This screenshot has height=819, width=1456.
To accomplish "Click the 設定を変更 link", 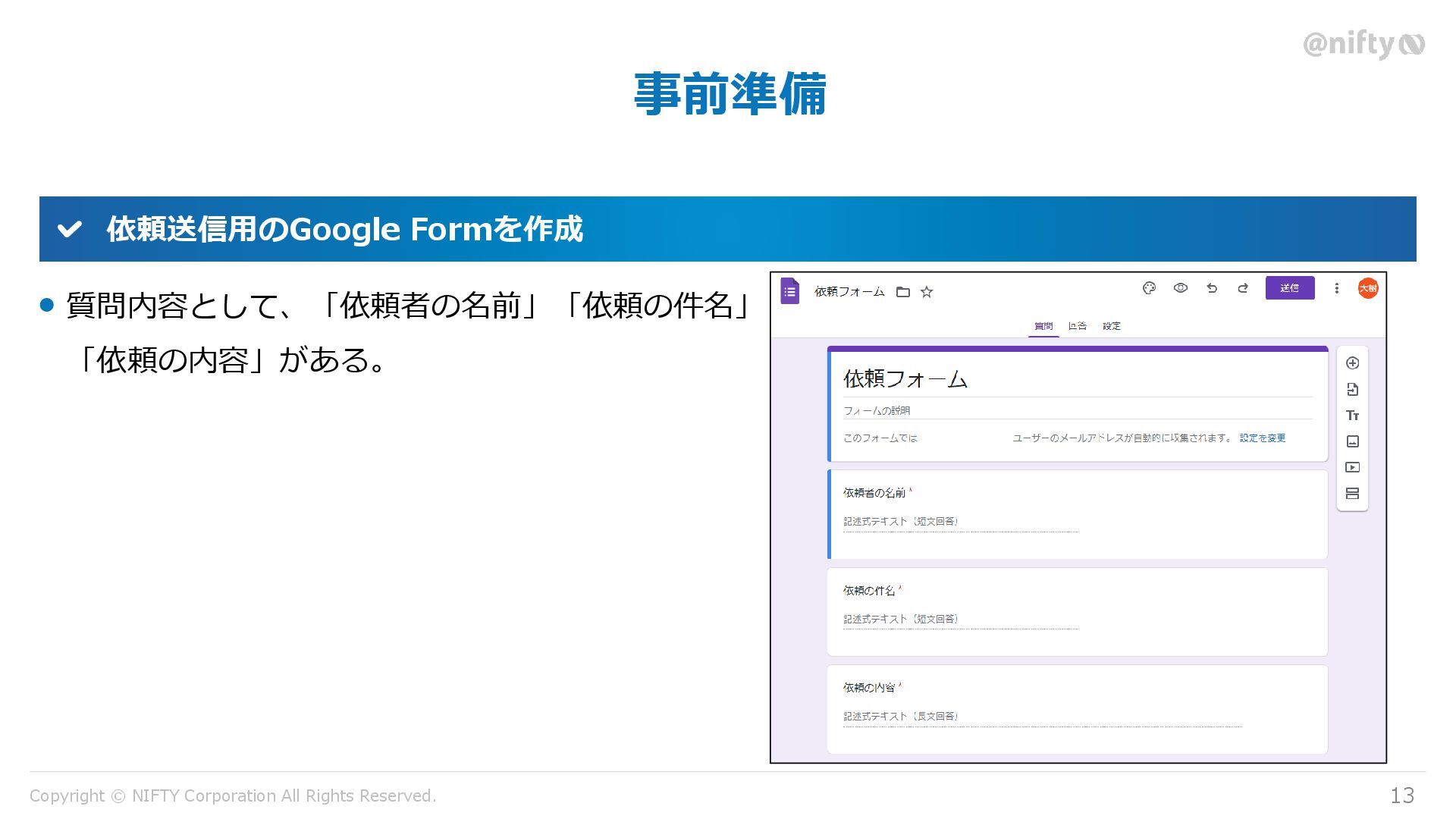I will coord(1262,438).
